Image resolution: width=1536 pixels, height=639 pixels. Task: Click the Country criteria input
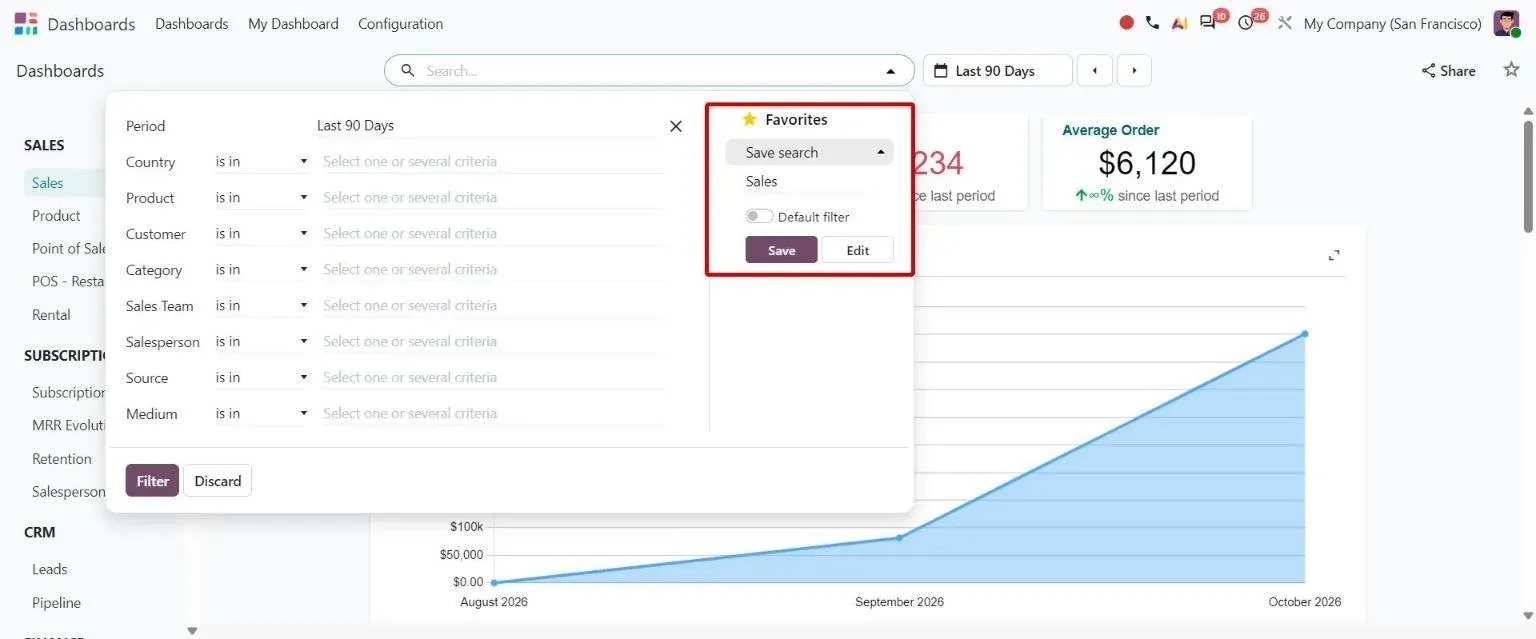pos(493,161)
